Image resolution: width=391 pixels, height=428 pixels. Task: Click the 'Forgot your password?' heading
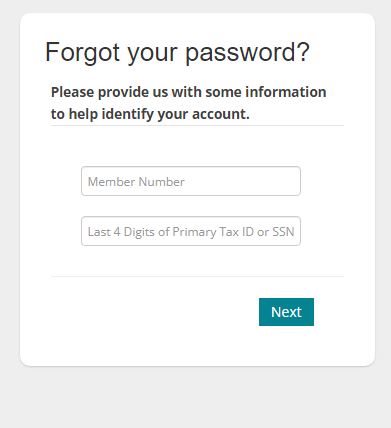pos(177,53)
